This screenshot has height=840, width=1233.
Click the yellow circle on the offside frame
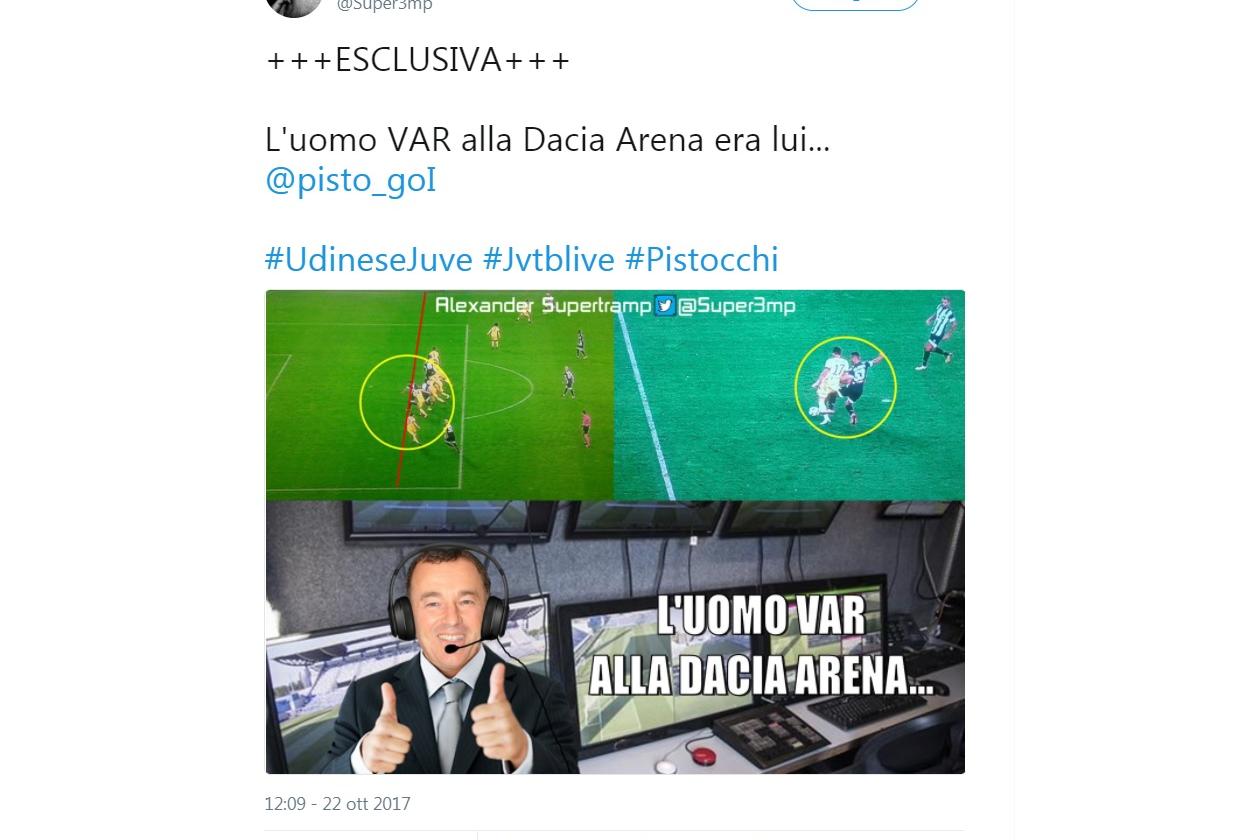coord(407,401)
